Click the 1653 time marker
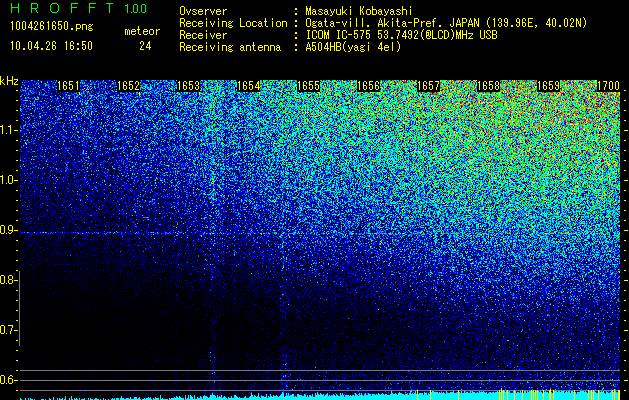The width and height of the screenshot is (629, 400). (189, 86)
